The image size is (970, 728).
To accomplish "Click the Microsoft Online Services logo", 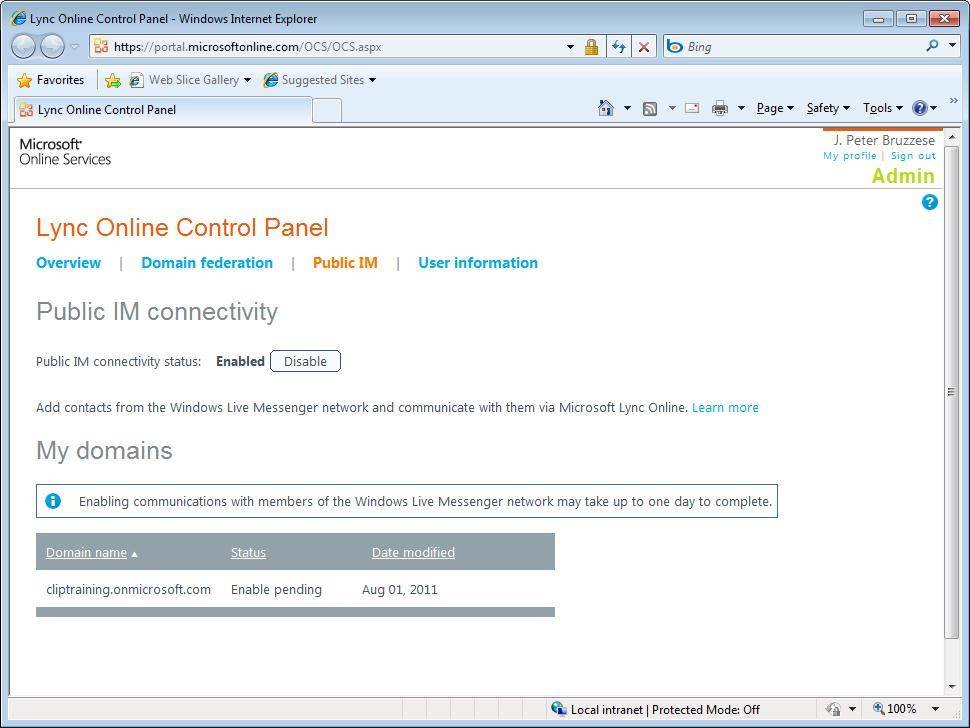I will click(x=65, y=152).
